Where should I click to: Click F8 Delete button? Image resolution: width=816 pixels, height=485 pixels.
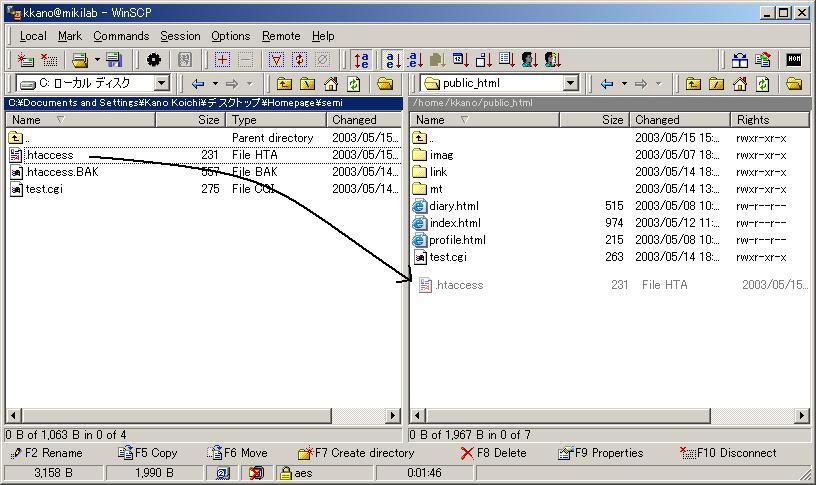click(493, 453)
